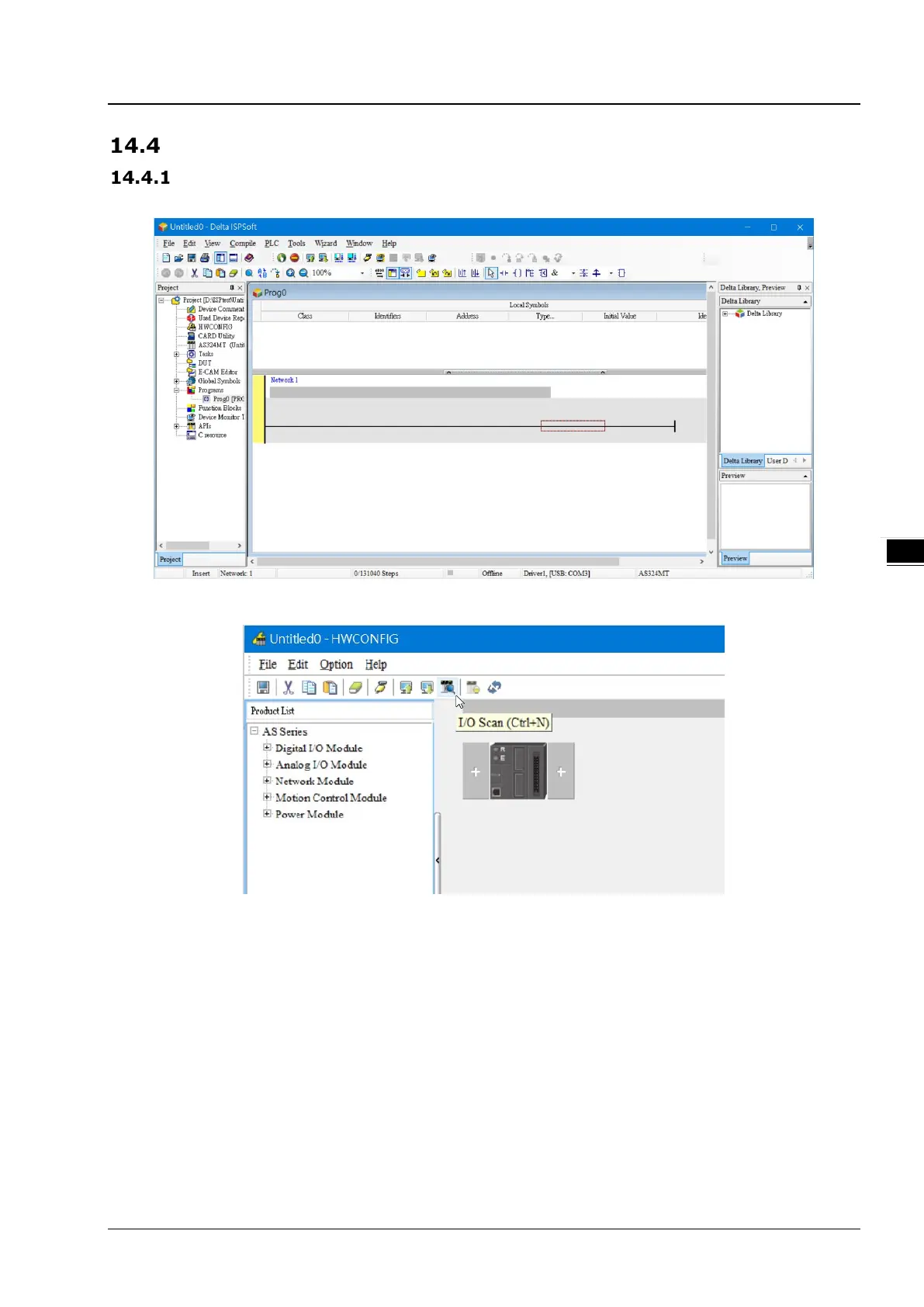Click the Cut scissors icon in HWCONFIG
Screen dimensions: 924x1307
tap(288, 687)
